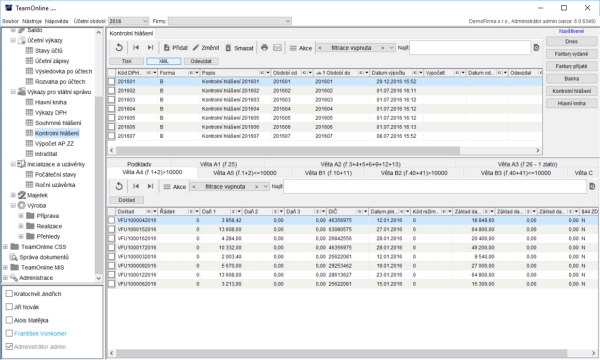600x360 pixels.
Task: Open Stavy účtů in the tree
Action: pyautogui.click(x=49, y=50)
